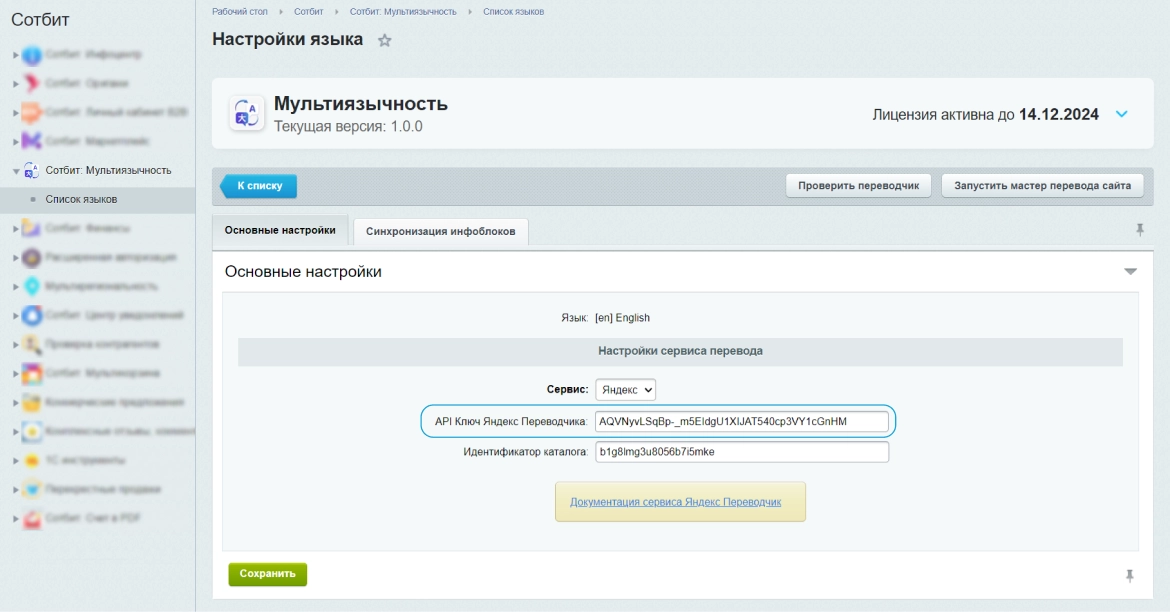Click the pin icon next to Сохранить
The image size is (1170, 612).
point(1130,575)
